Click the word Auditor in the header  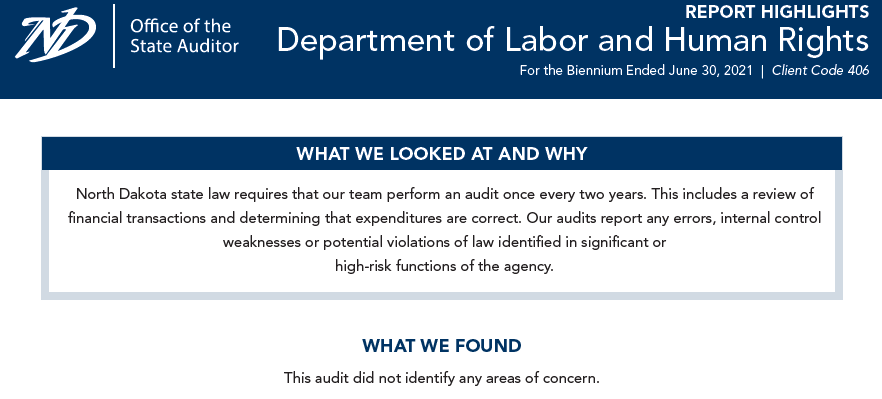click(208, 46)
